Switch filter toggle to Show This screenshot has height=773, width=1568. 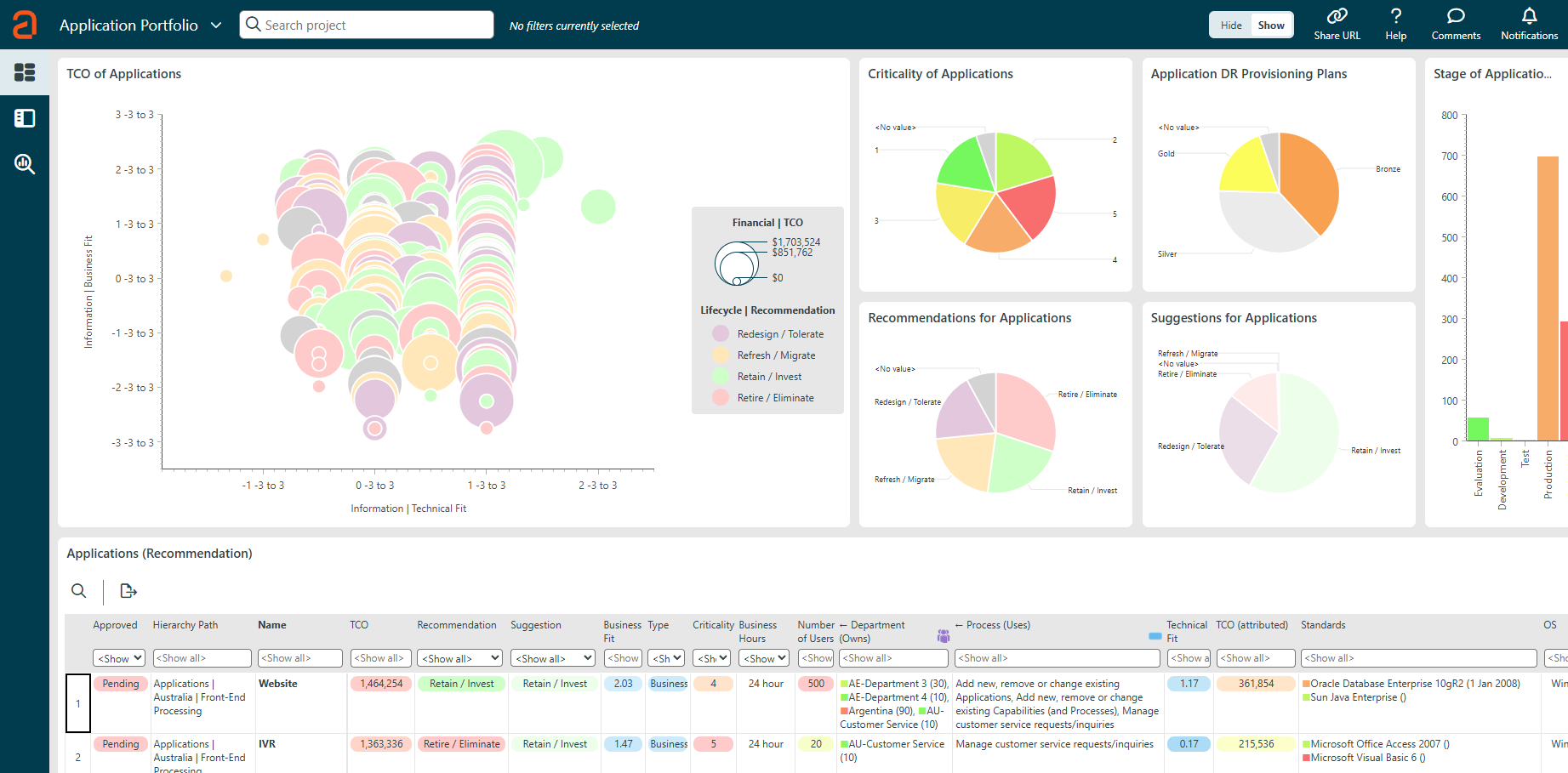[x=1271, y=26]
